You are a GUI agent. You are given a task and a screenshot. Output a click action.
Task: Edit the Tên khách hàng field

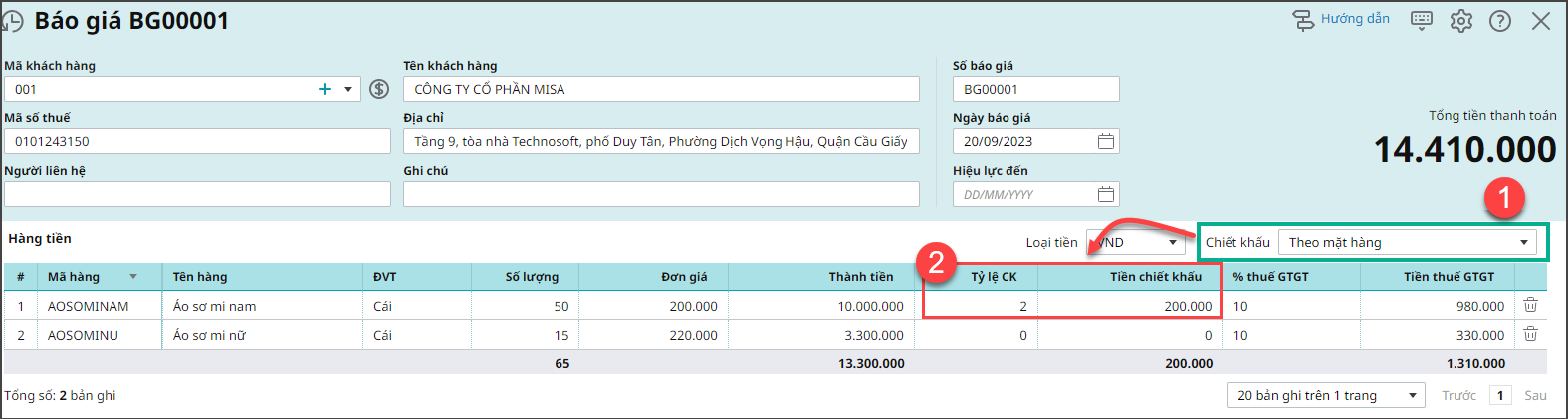661,89
